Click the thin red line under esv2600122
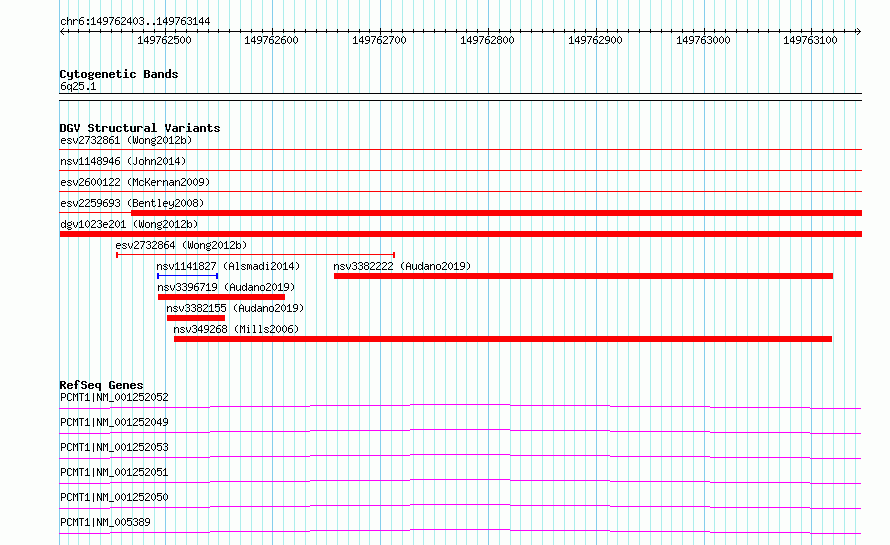This screenshot has width=890, height=545. click(x=461, y=192)
